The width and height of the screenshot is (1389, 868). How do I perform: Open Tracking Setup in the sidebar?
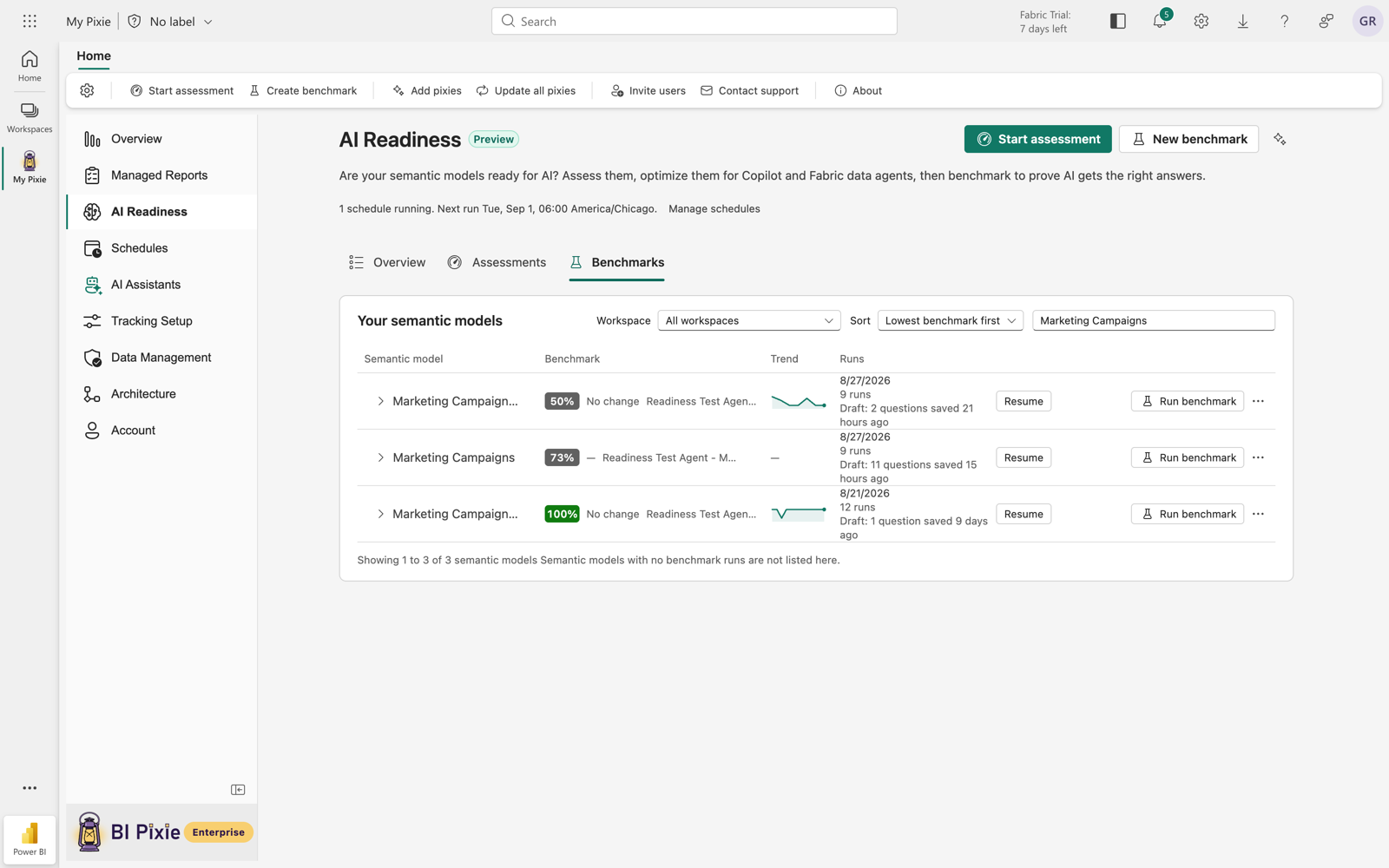[161, 321]
